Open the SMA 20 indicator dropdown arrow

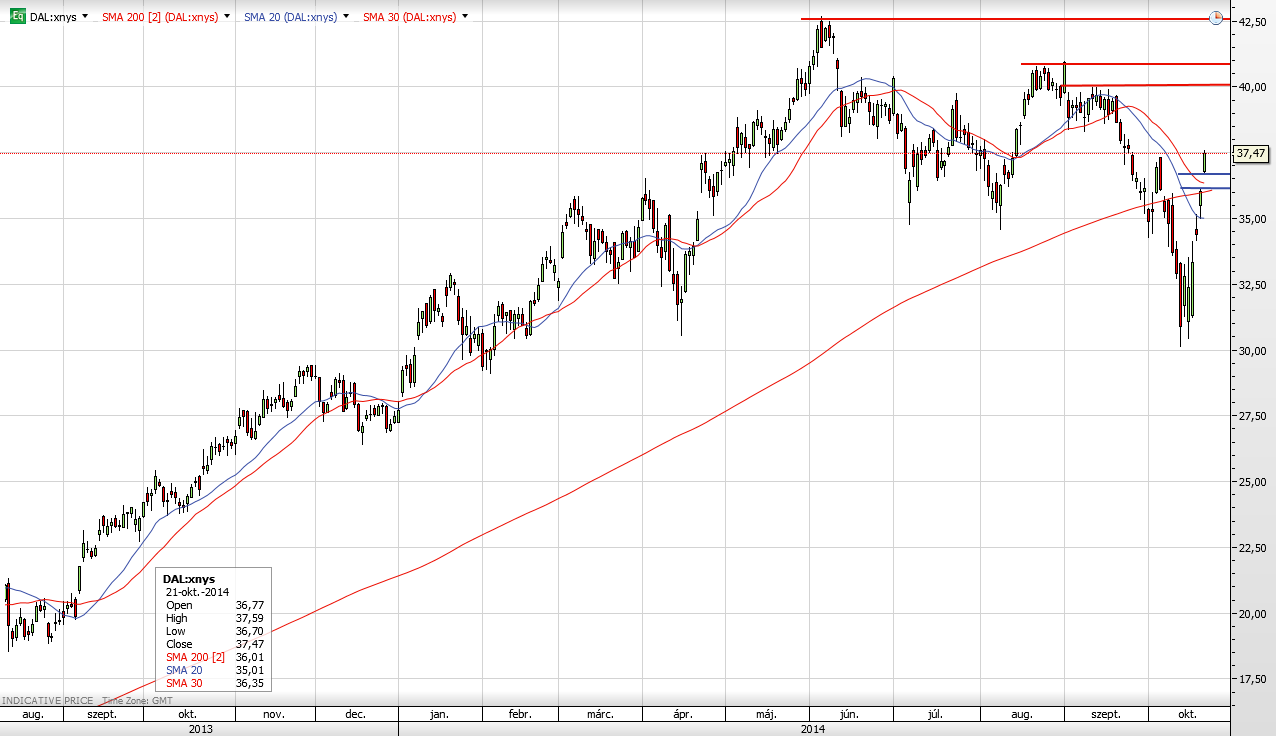point(346,17)
